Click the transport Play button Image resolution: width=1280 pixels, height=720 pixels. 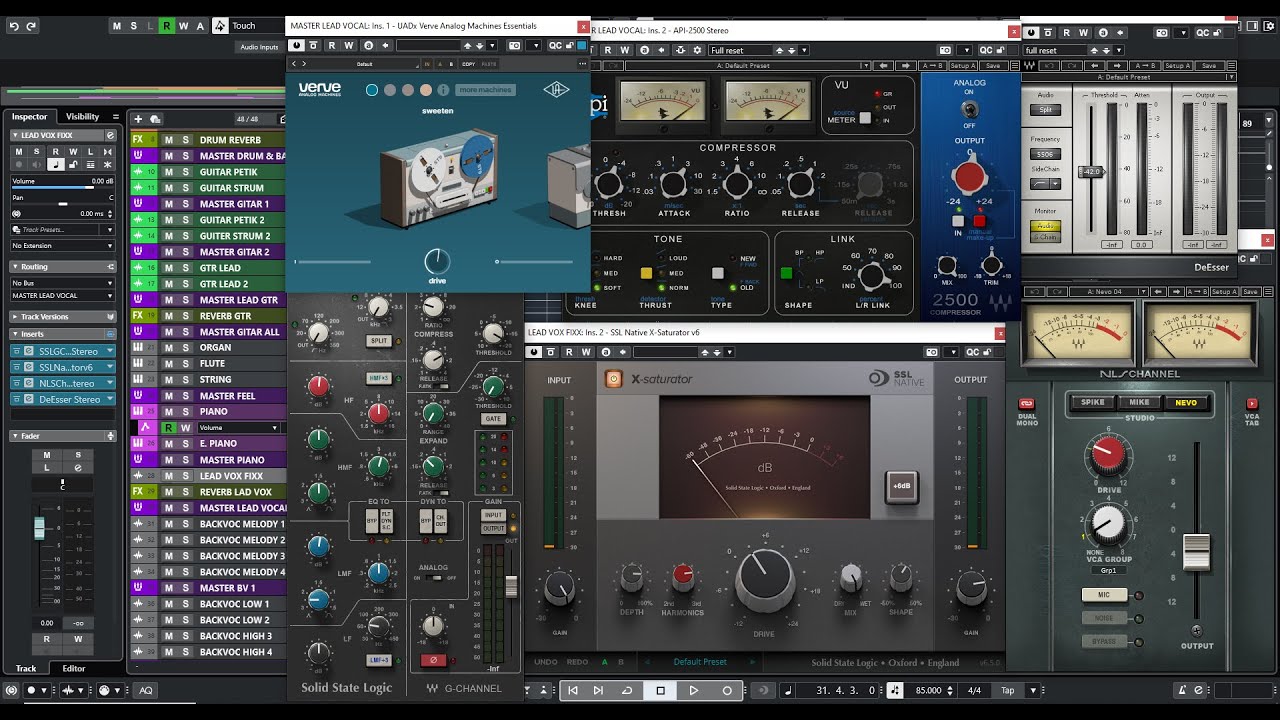[x=694, y=690]
